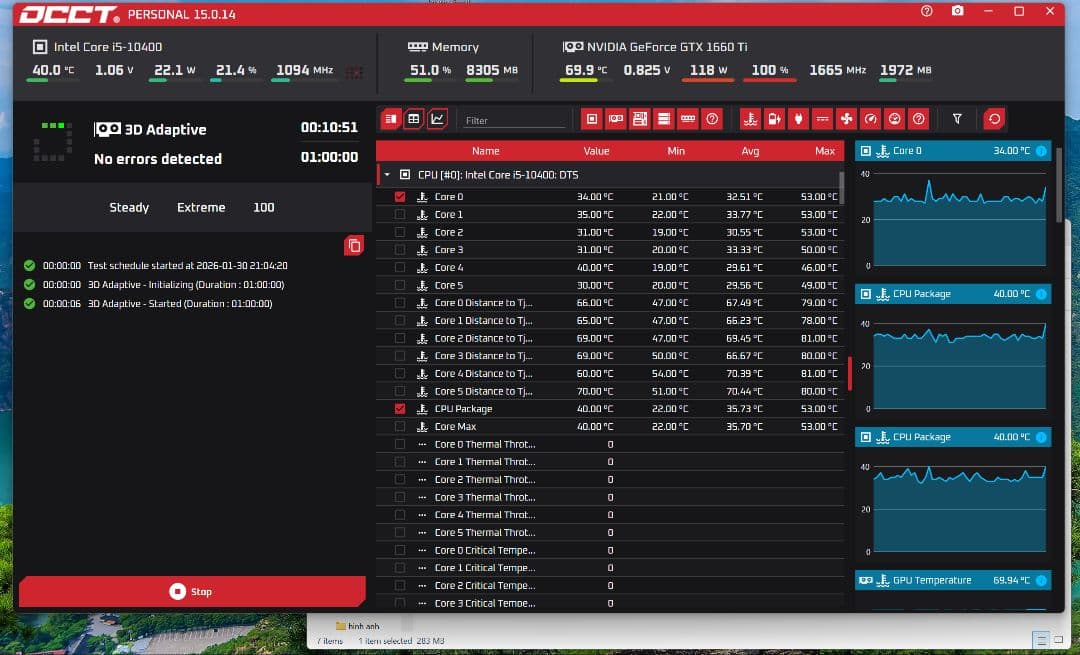Viewport: 1080px width, 655px height.
Task: Click the screenshot camera icon in title bar
Action: pyautogui.click(x=957, y=11)
